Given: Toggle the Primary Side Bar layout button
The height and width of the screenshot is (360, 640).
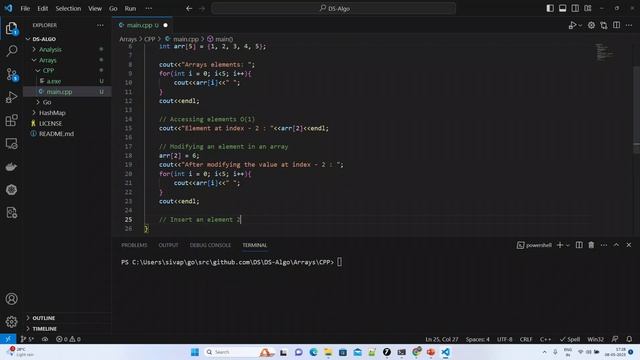Looking at the screenshot, I should [x=550, y=8].
